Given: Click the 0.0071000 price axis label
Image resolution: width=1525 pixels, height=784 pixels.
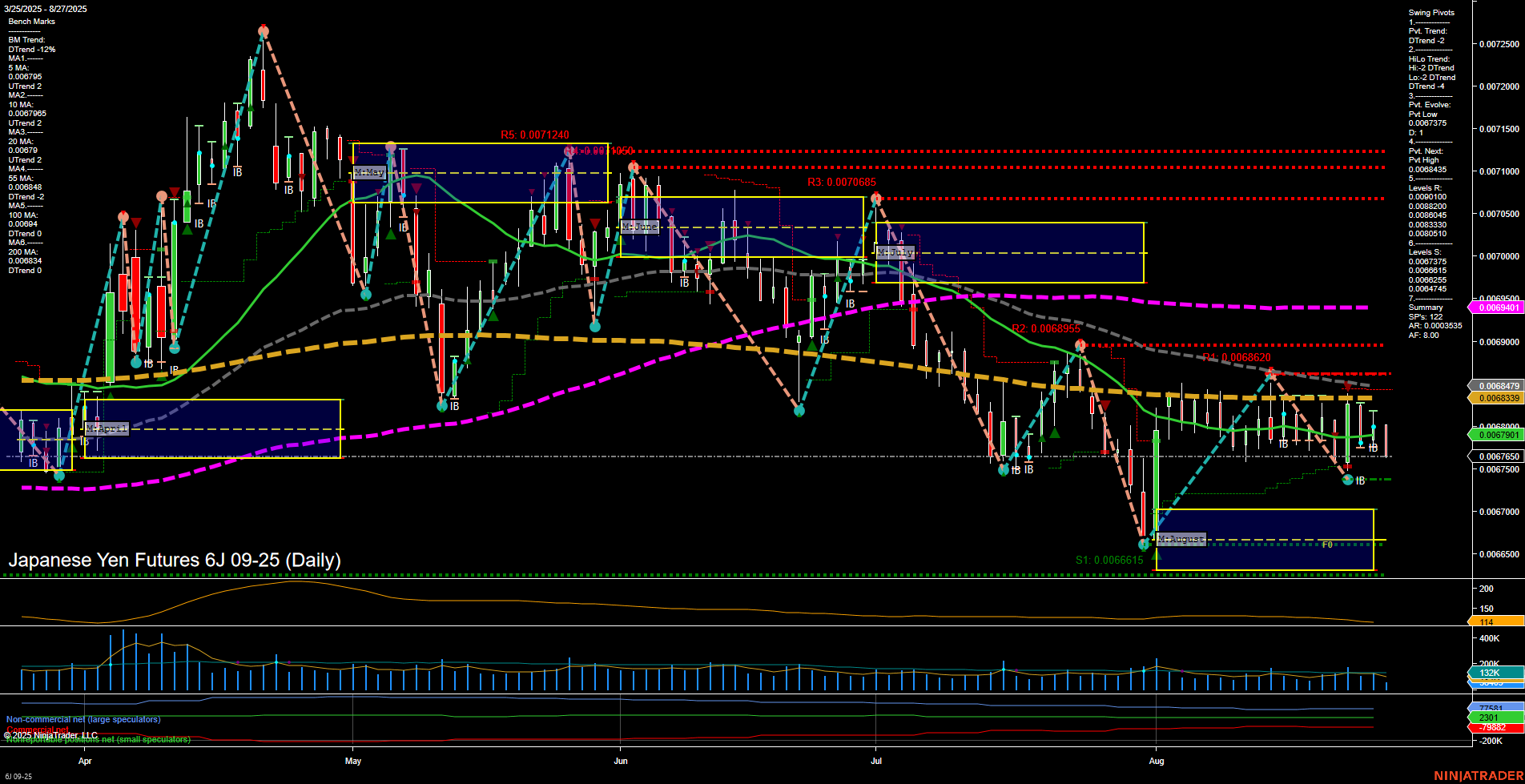Looking at the screenshot, I should pos(1499,171).
